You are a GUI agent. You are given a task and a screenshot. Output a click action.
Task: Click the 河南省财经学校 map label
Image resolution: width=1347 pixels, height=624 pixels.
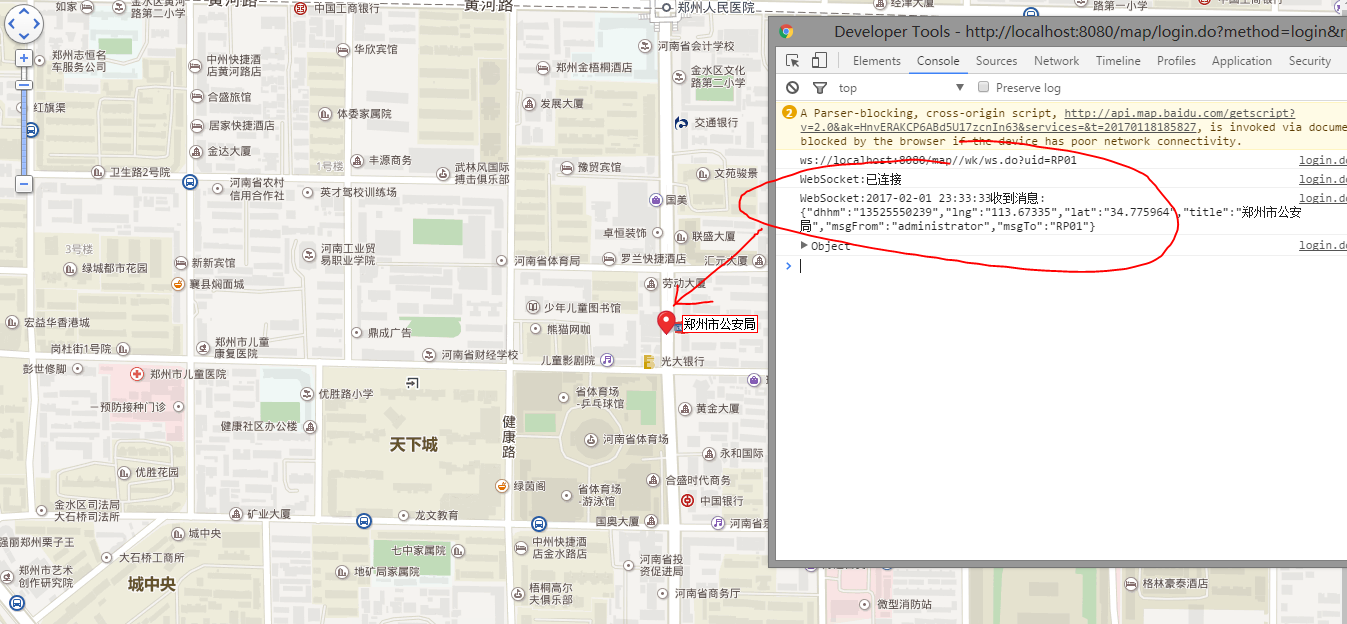tap(480, 355)
